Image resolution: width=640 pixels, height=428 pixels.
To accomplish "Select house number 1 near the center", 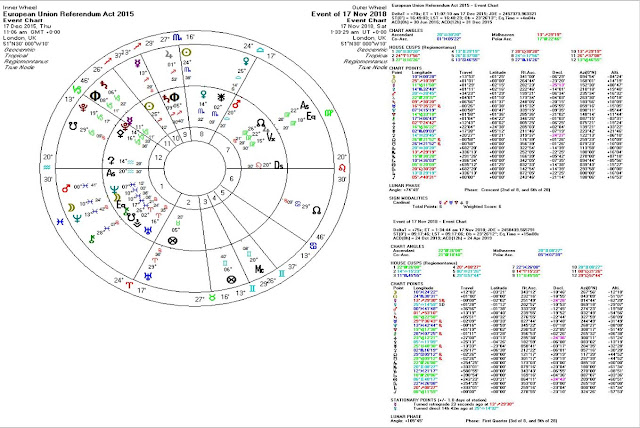I will click(x=162, y=186).
